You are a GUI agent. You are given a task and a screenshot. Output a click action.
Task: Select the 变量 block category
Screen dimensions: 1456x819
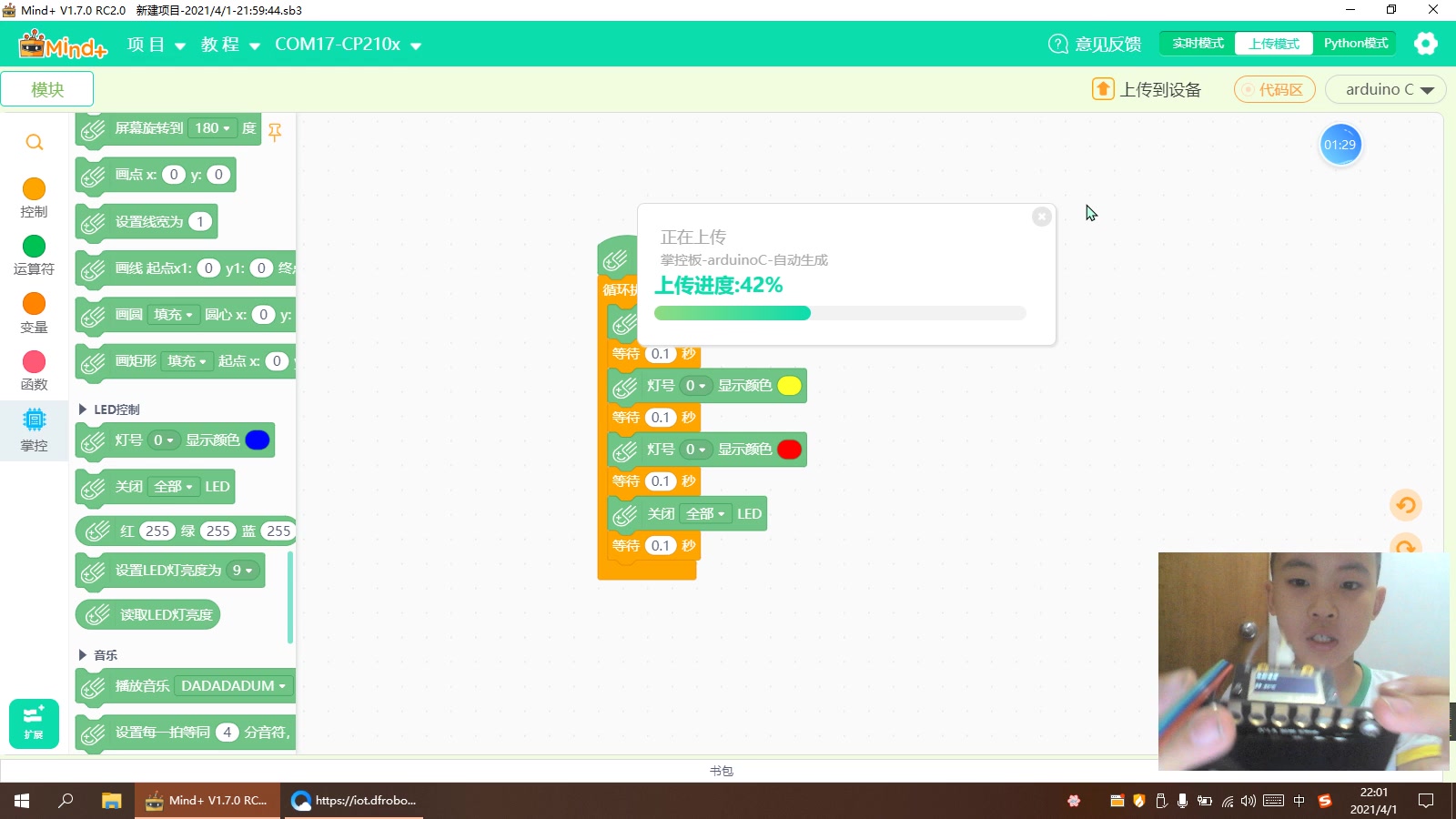click(34, 313)
